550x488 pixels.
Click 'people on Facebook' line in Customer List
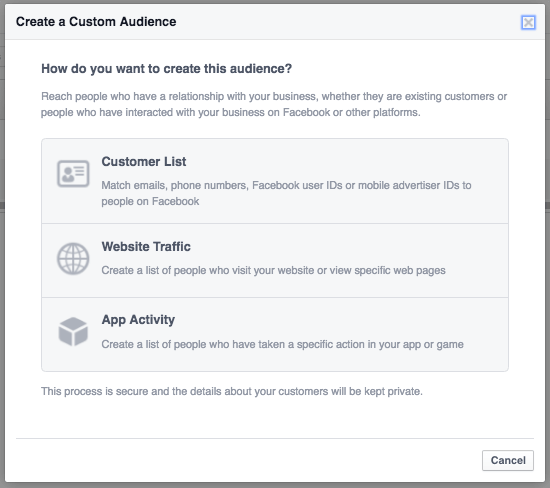[x=150, y=201]
